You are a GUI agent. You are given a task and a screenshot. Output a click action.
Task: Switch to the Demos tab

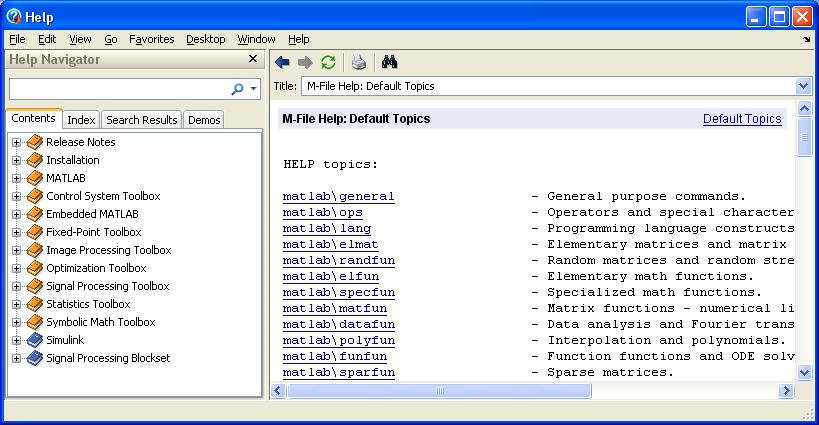(204, 120)
